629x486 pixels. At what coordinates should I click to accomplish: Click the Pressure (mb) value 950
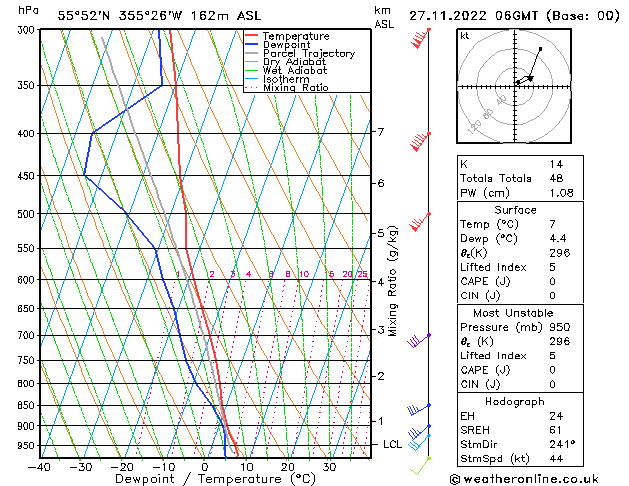click(560, 327)
